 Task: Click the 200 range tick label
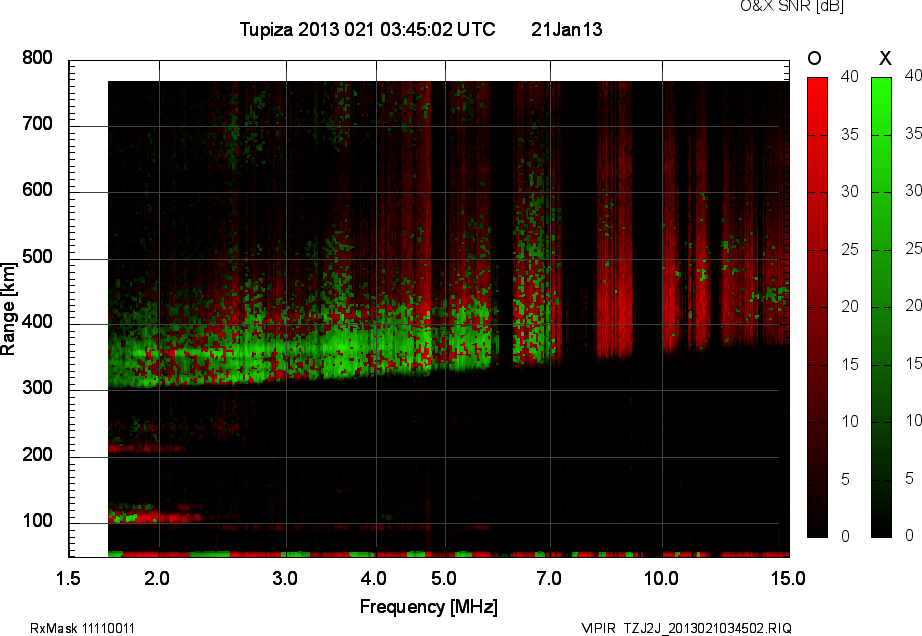pyautogui.click(x=37, y=454)
